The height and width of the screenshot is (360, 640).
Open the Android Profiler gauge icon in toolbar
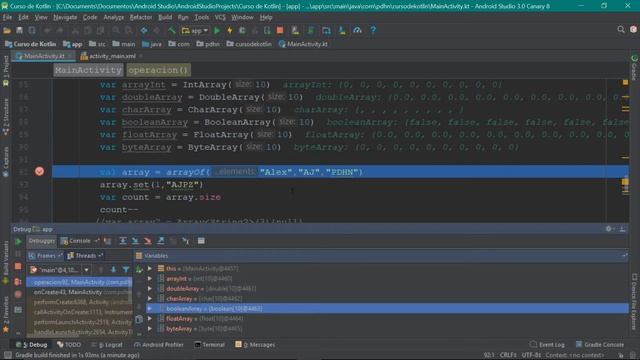[x=357, y=31]
